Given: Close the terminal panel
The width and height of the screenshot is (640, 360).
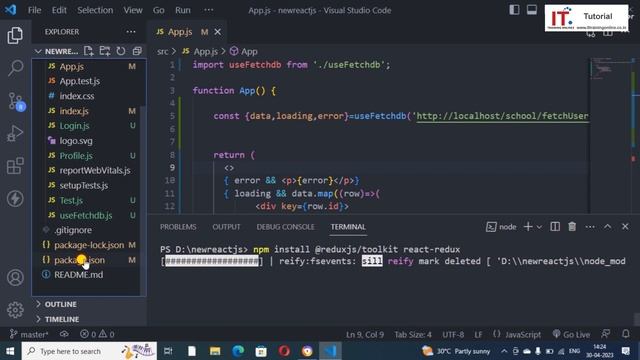Looking at the screenshot, I should (x=625, y=227).
